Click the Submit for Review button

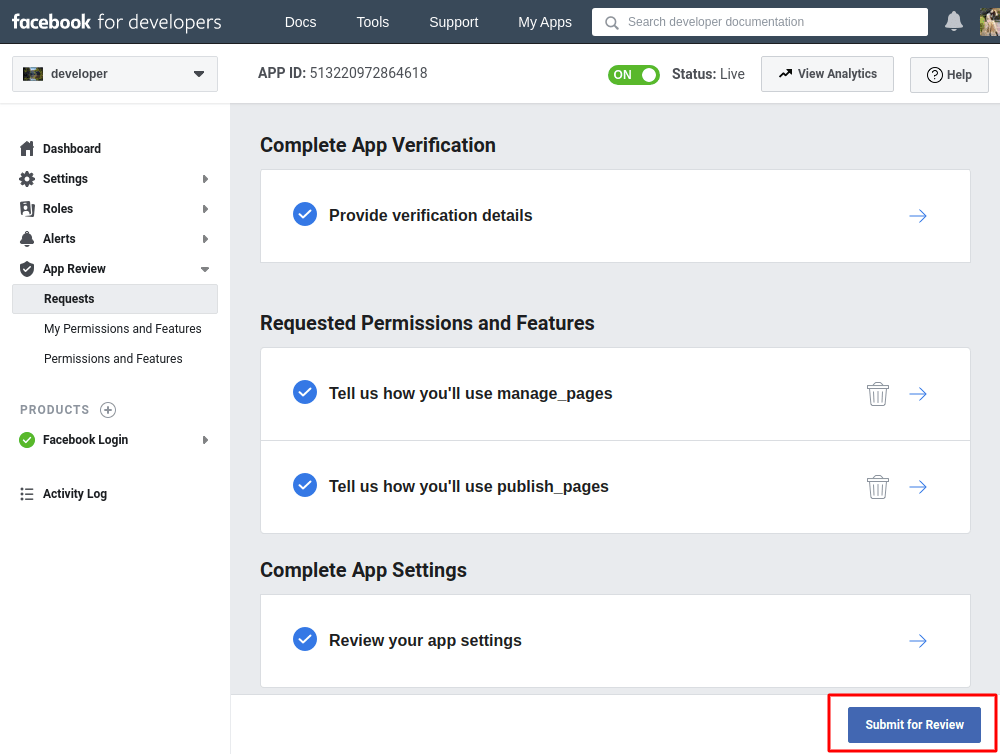[x=914, y=725]
